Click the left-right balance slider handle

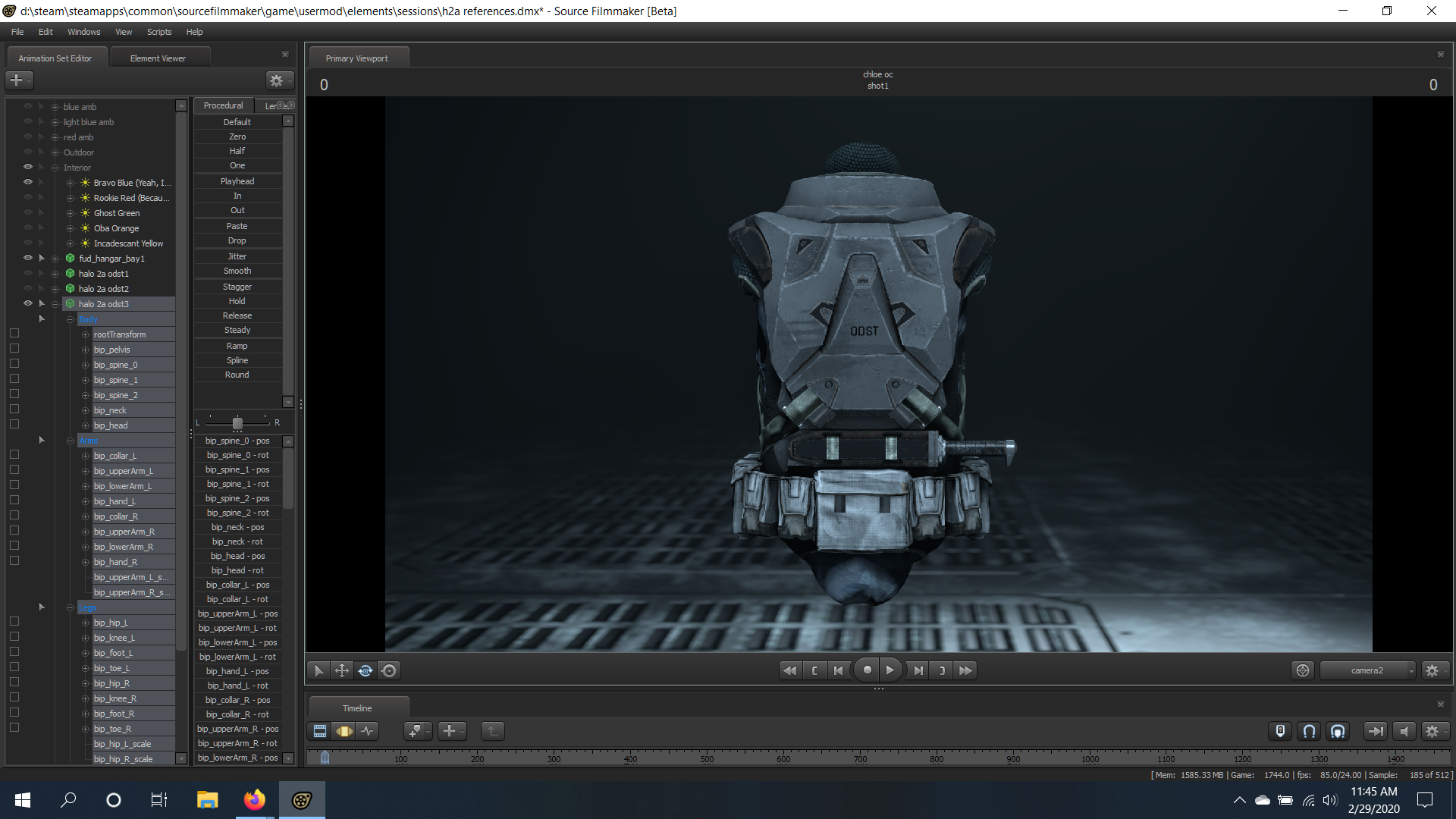pyautogui.click(x=237, y=422)
